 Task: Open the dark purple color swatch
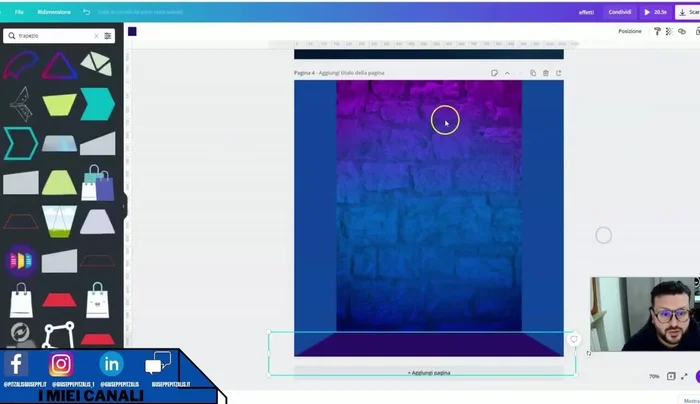click(132, 31)
